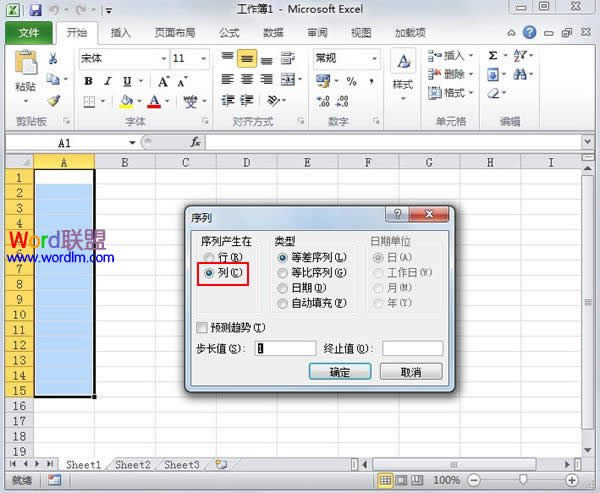Open the 公式 ribbon tab
The width and height of the screenshot is (600, 493).
tap(229, 33)
